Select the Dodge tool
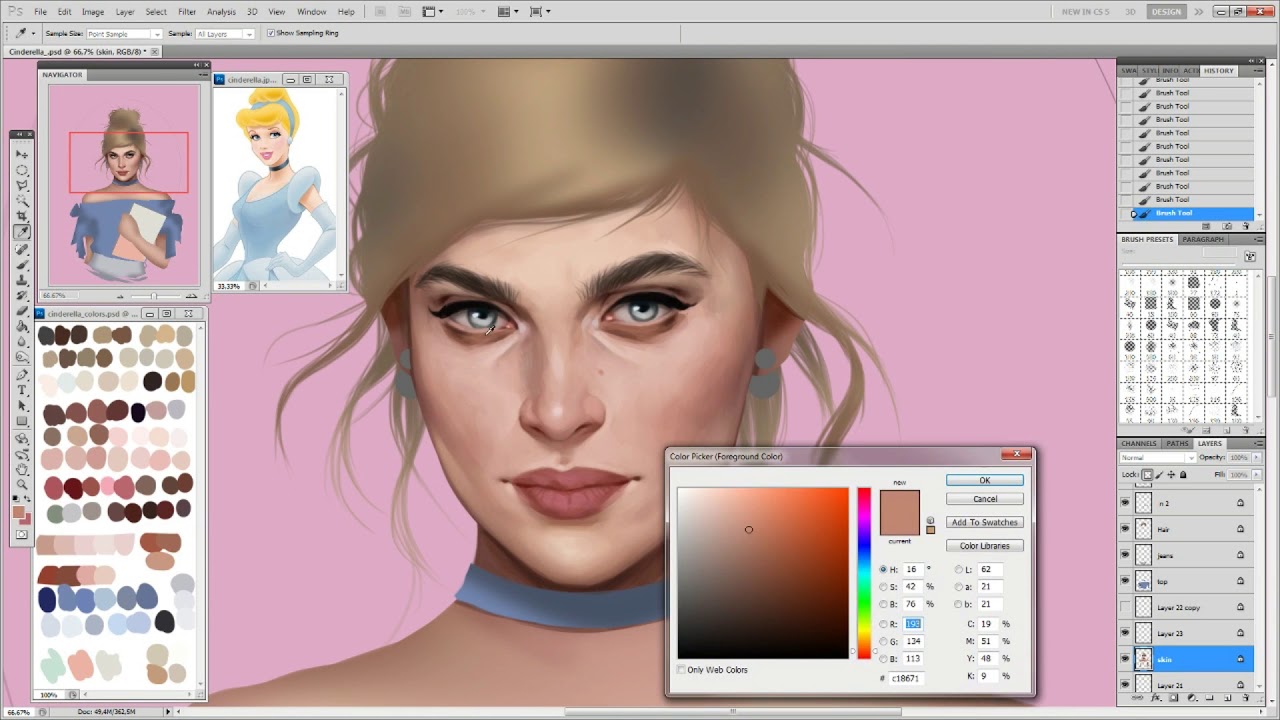The image size is (1280, 720). 21,357
